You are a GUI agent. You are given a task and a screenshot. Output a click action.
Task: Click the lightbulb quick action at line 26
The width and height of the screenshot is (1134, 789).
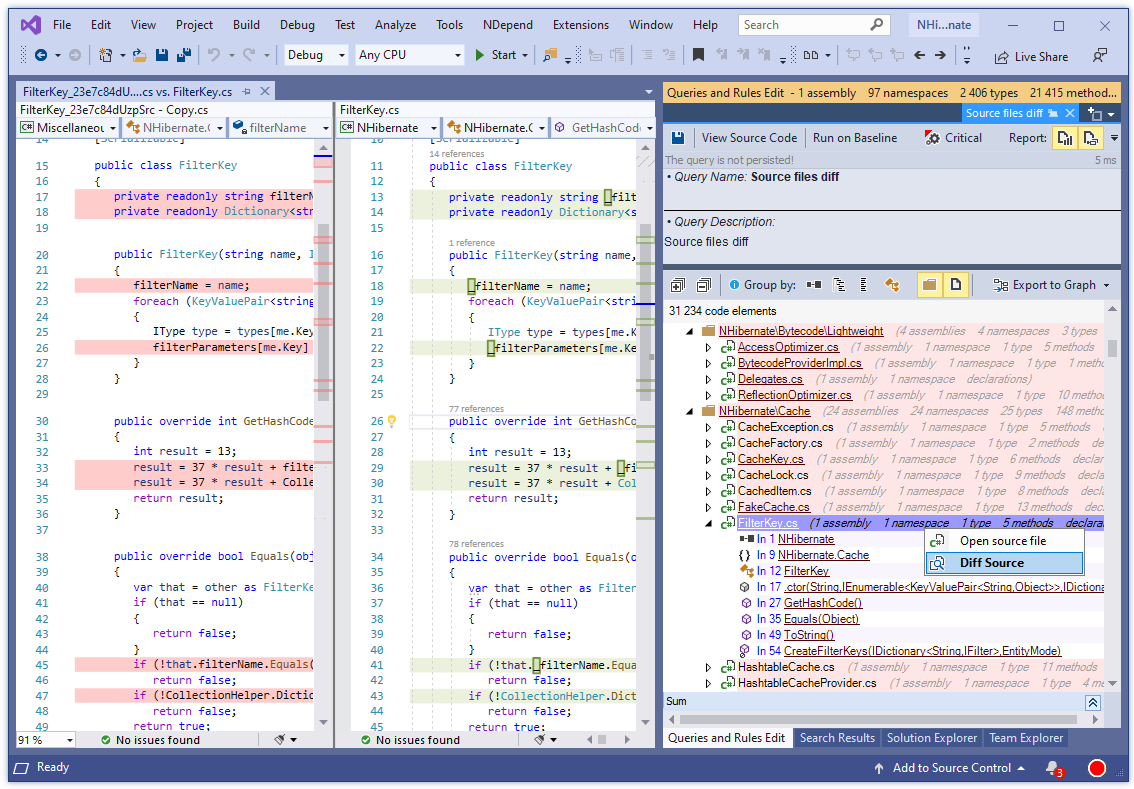pyautogui.click(x=392, y=420)
